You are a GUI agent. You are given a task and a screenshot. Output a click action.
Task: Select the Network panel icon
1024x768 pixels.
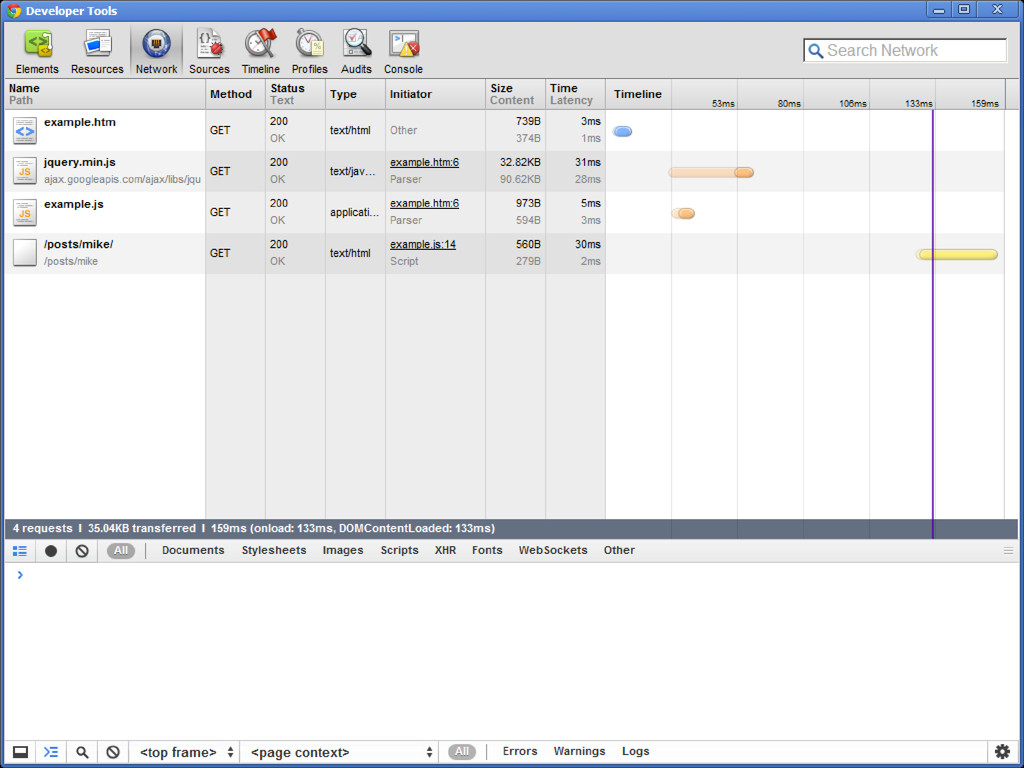(x=156, y=44)
